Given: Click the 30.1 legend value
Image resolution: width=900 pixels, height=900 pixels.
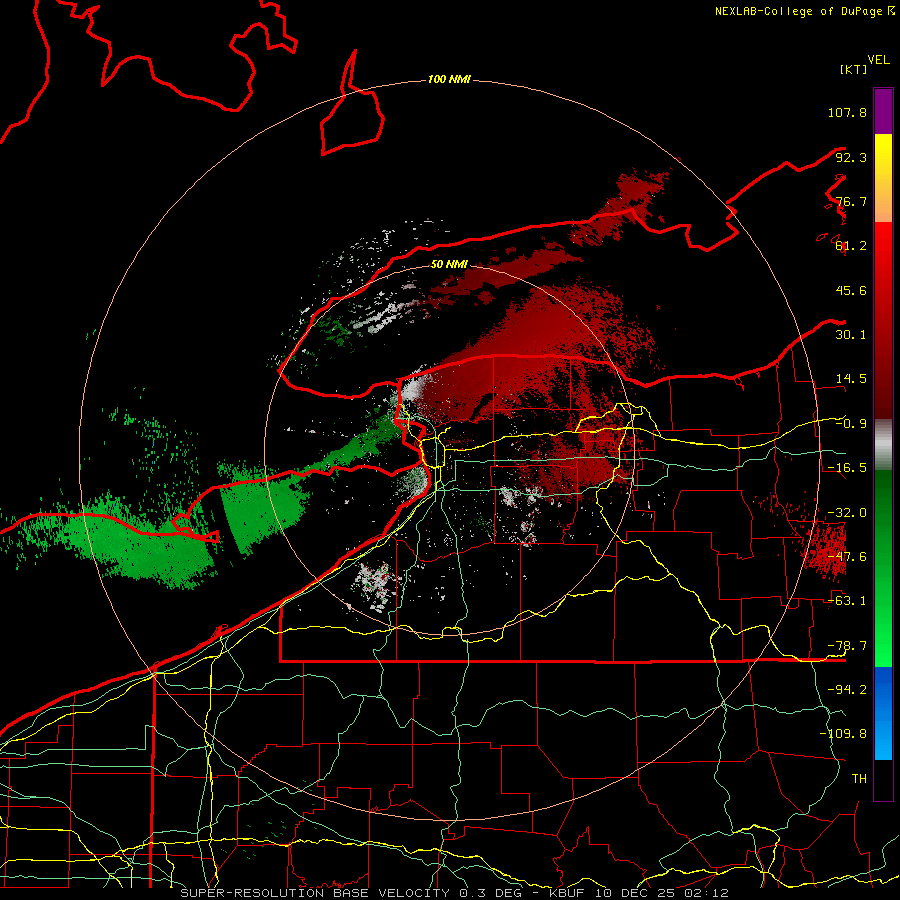Looking at the screenshot, I should coord(851,335).
